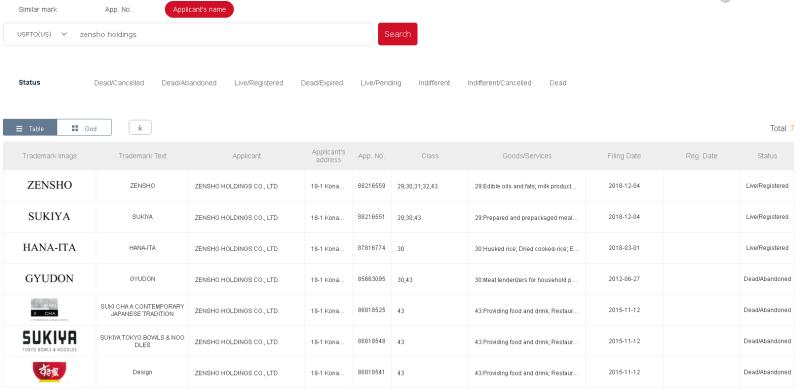
Task: Click the Trademark Text column header
Action: 142,156
